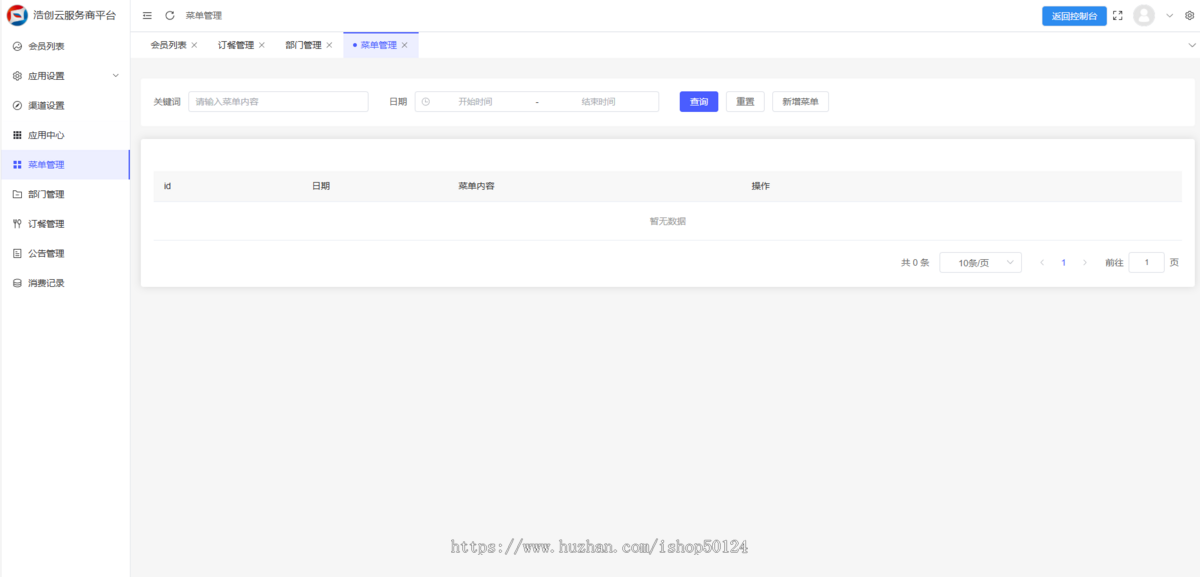Viewport: 1200px width, 577px height.
Task: Click 公告管理 document icon
Action: click(17, 253)
